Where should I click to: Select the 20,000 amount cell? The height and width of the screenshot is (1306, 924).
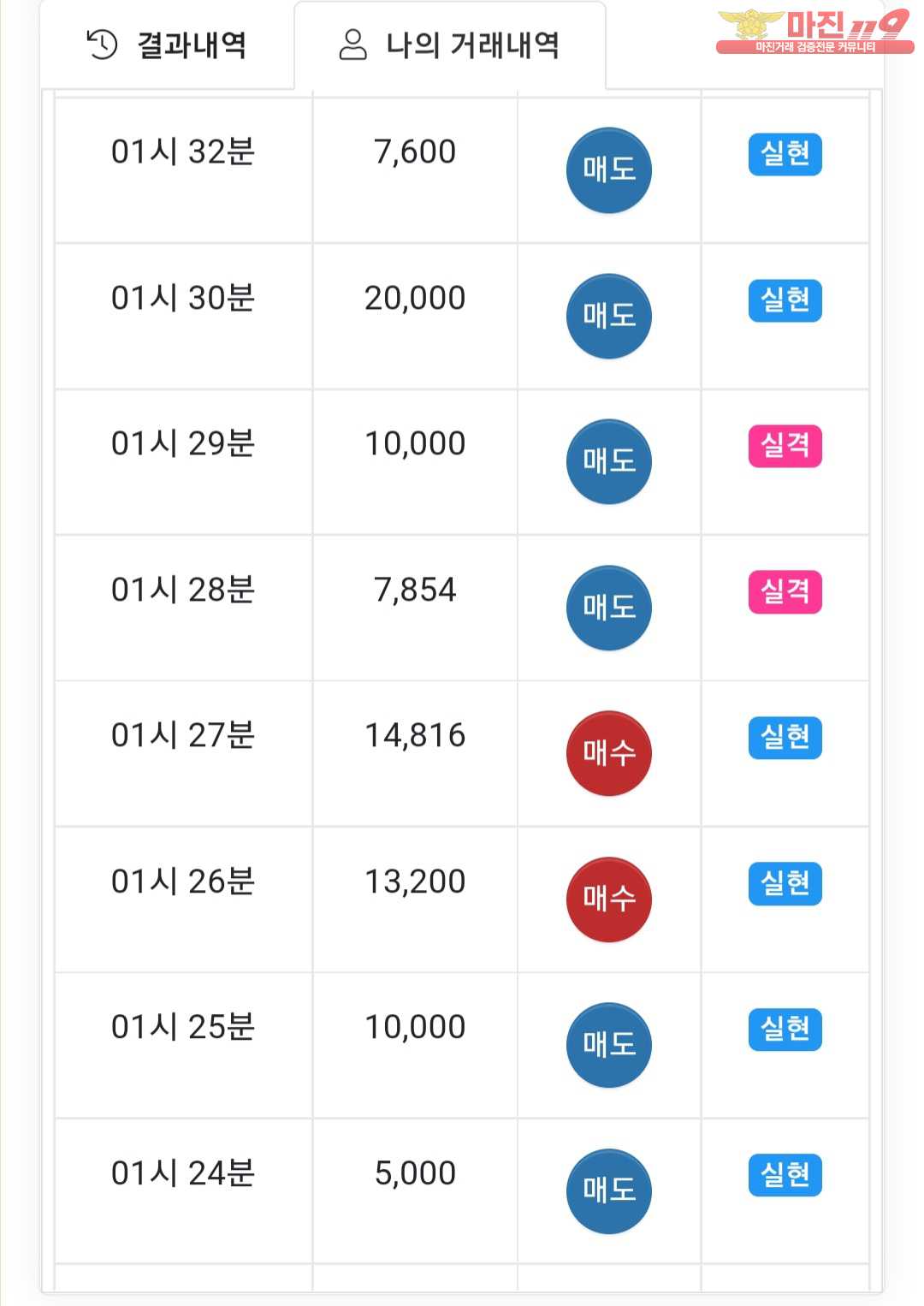pos(415,317)
